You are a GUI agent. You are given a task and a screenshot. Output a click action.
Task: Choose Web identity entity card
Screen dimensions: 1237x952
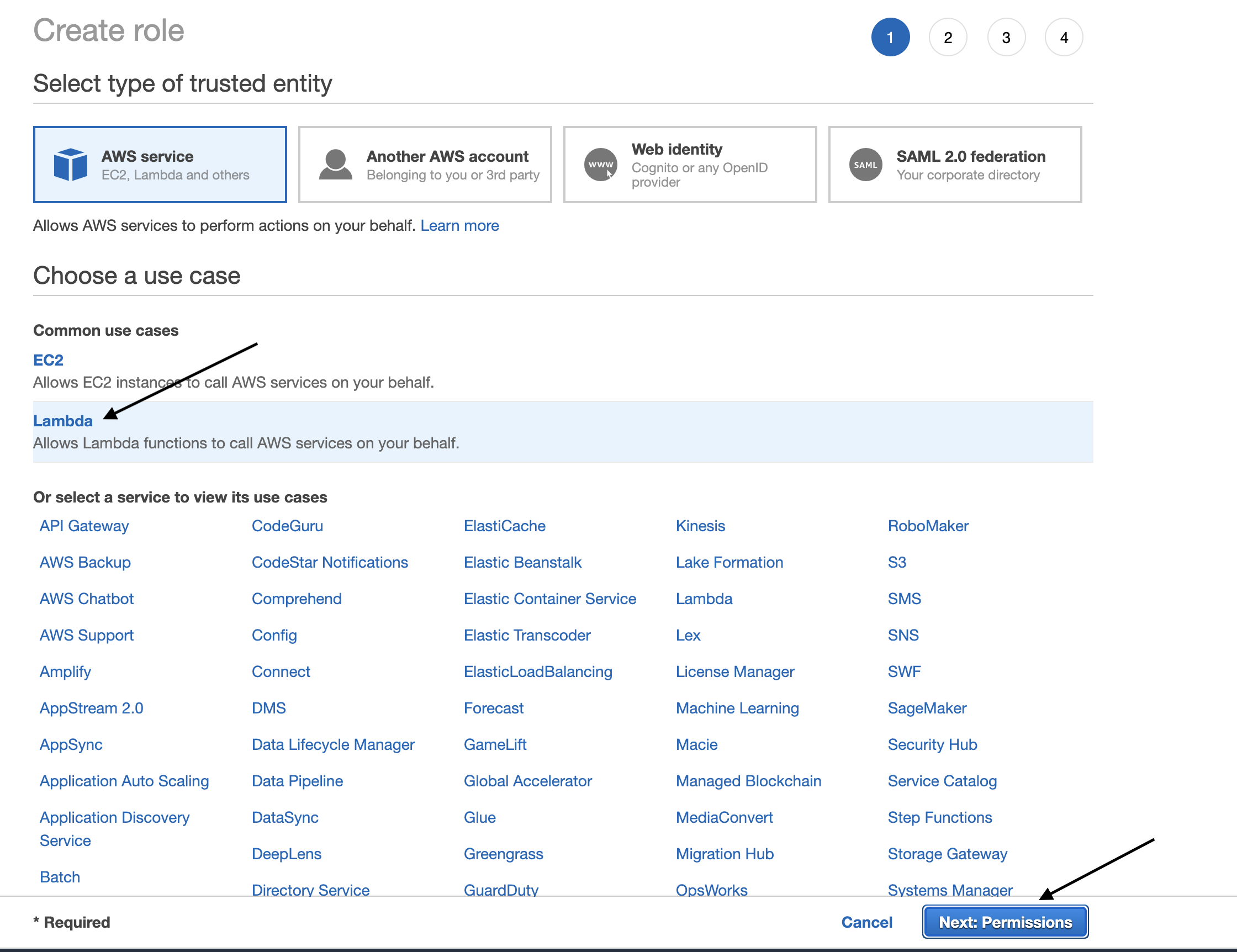(690, 165)
